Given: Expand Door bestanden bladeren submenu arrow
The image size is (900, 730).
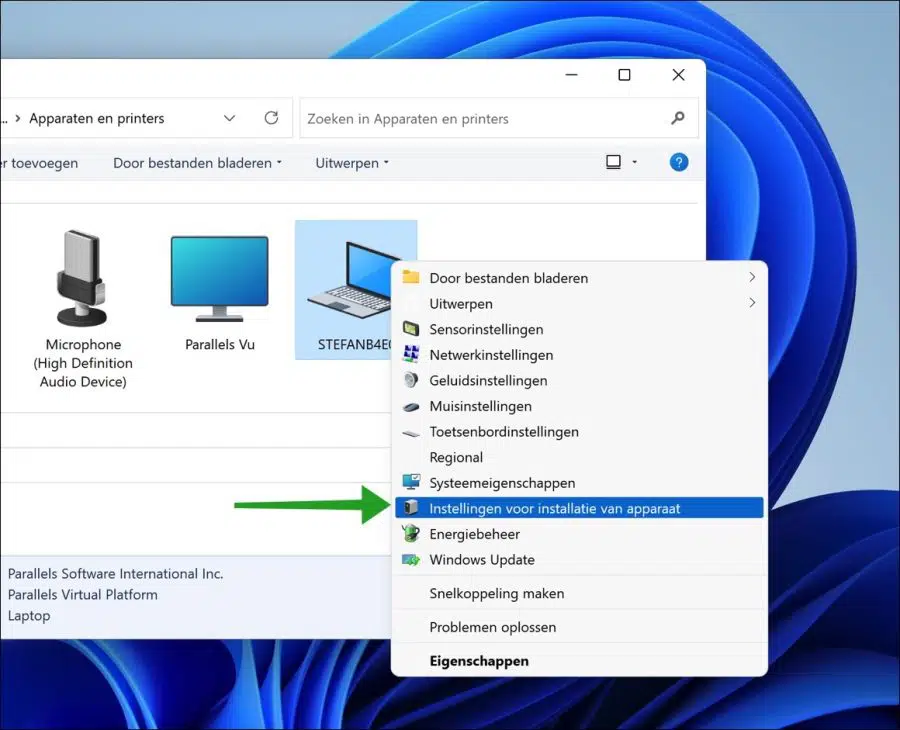Looking at the screenshot, I should tap(752, 277).
